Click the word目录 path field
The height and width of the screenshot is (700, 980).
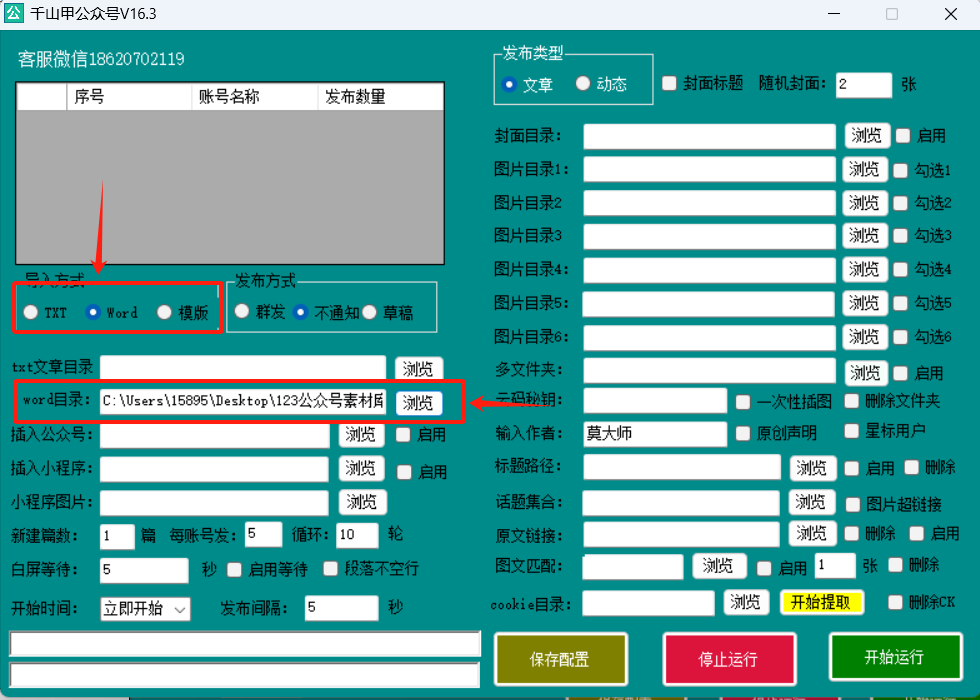[x=243, y=401]
